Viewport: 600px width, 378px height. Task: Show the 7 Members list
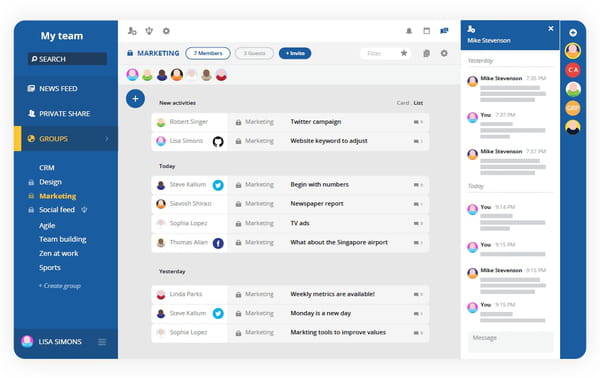click(208, 53)
